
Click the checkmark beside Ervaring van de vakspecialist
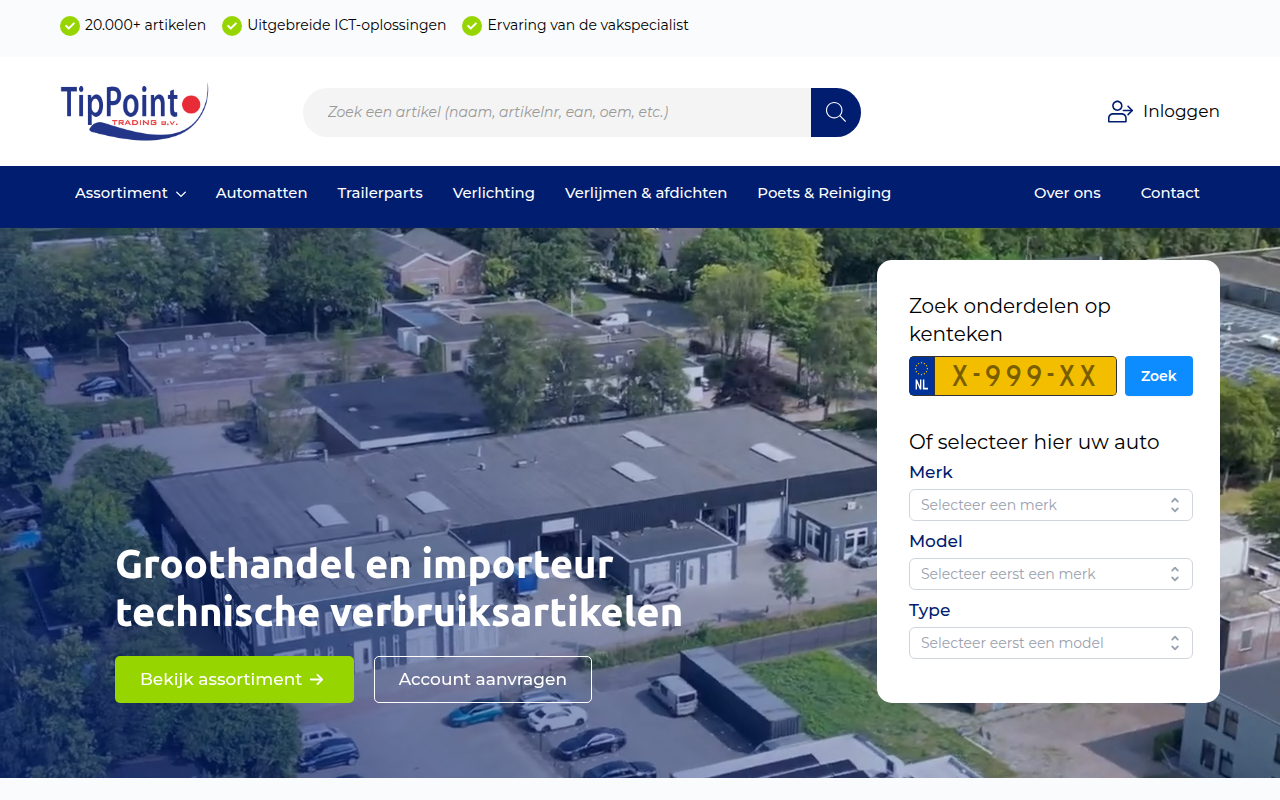[x=472, y=26]
